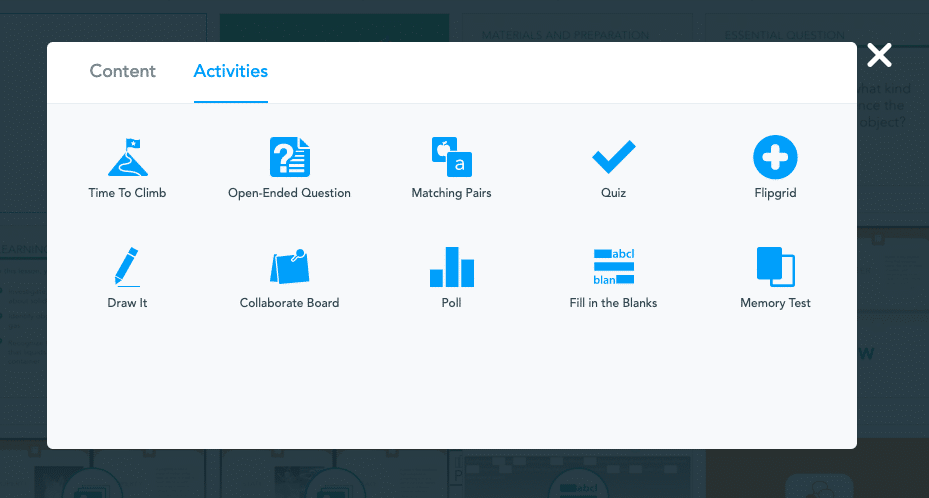
Task: Select the Time To Climb mountain icon
Action: click(127, 158)
